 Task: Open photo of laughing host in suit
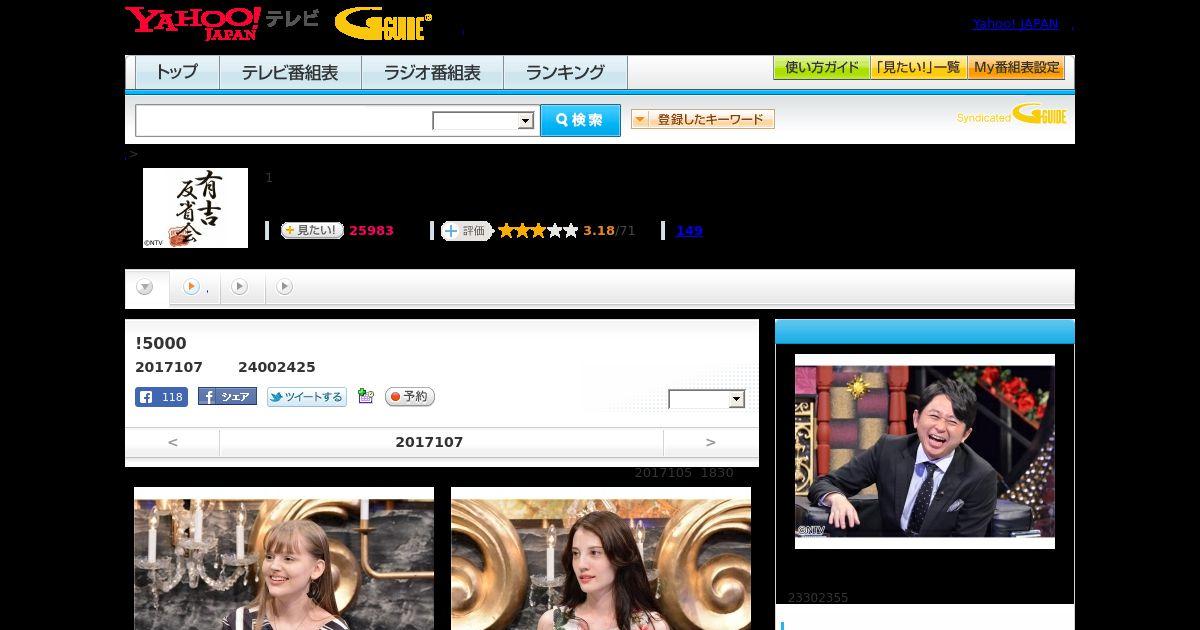(925, 451)
